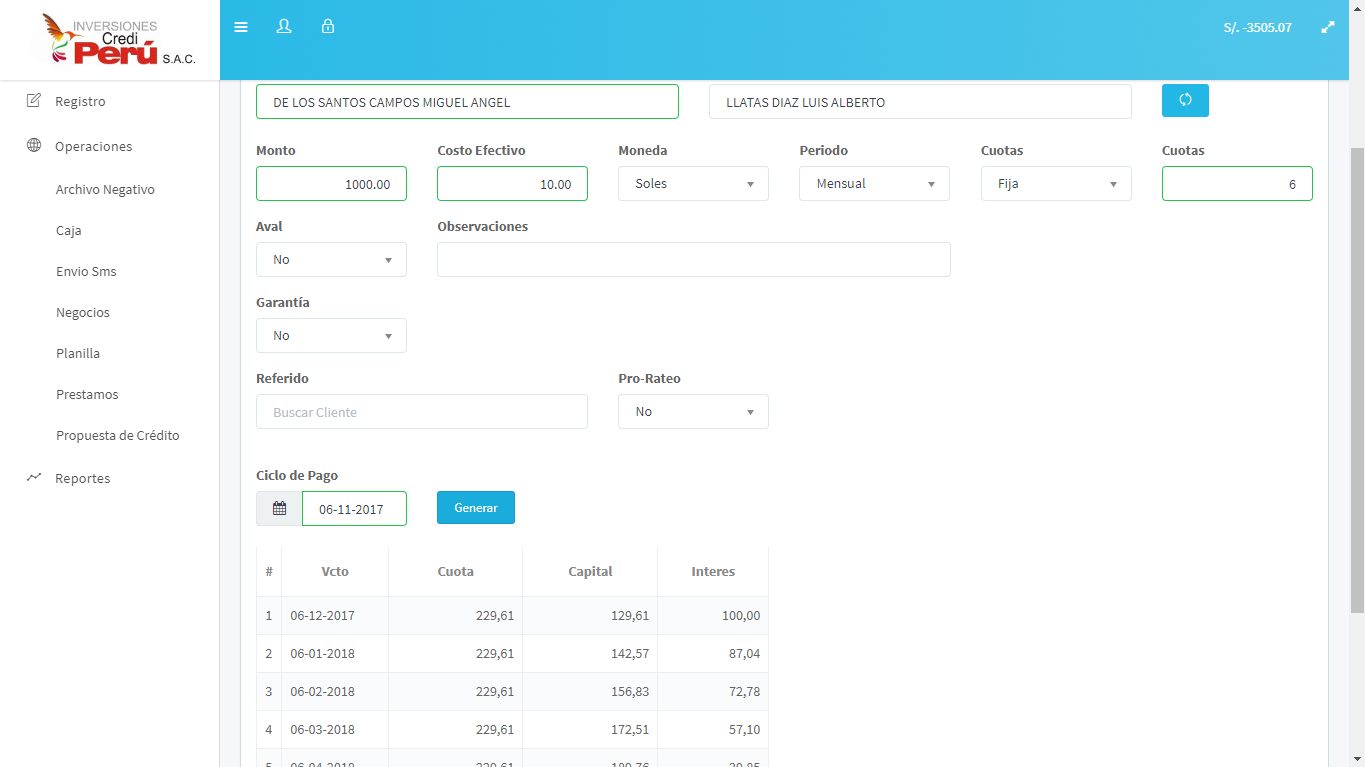This screenshot has height=767, width=1365.
Task: Click the balance S/. -3505.07 text
Action: 1257,27
